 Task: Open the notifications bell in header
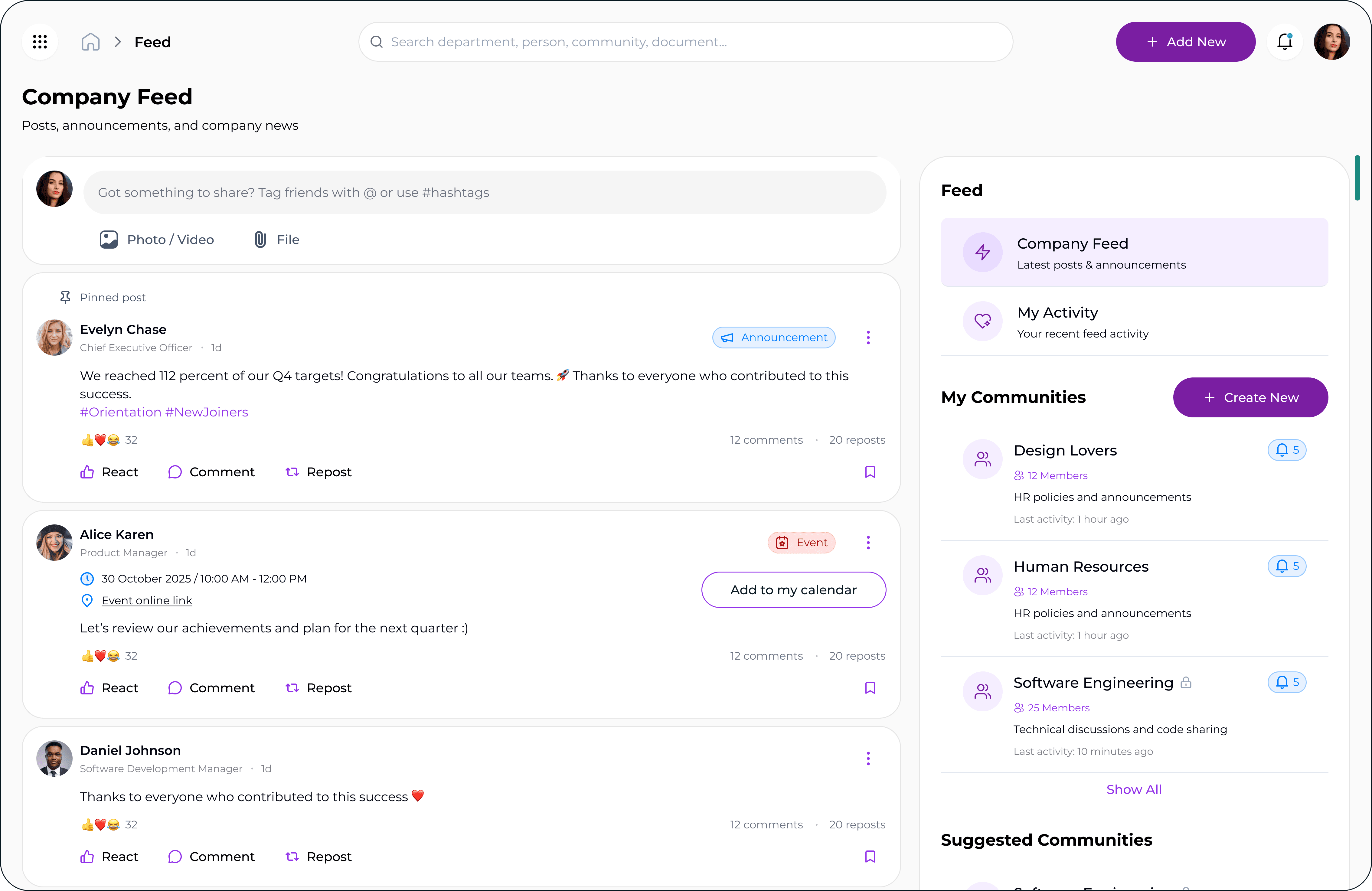pos(1284,41)
